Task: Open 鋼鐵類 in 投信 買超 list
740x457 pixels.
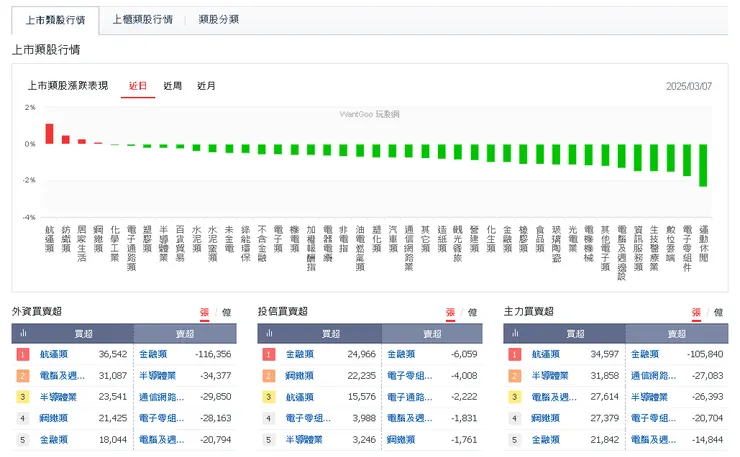Action: pos(300,376)
